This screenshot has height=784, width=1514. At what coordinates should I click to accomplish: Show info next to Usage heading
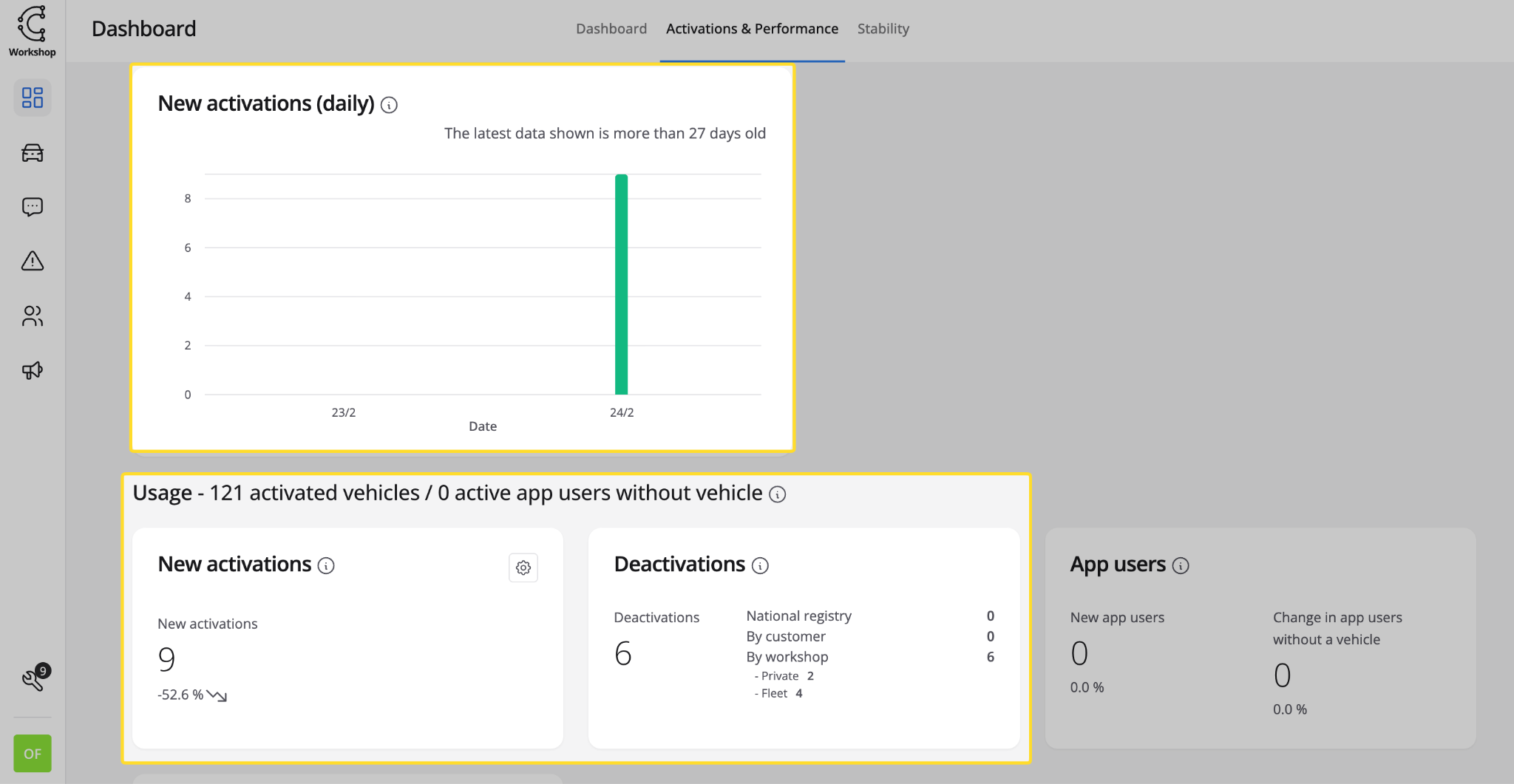[777, 494]
